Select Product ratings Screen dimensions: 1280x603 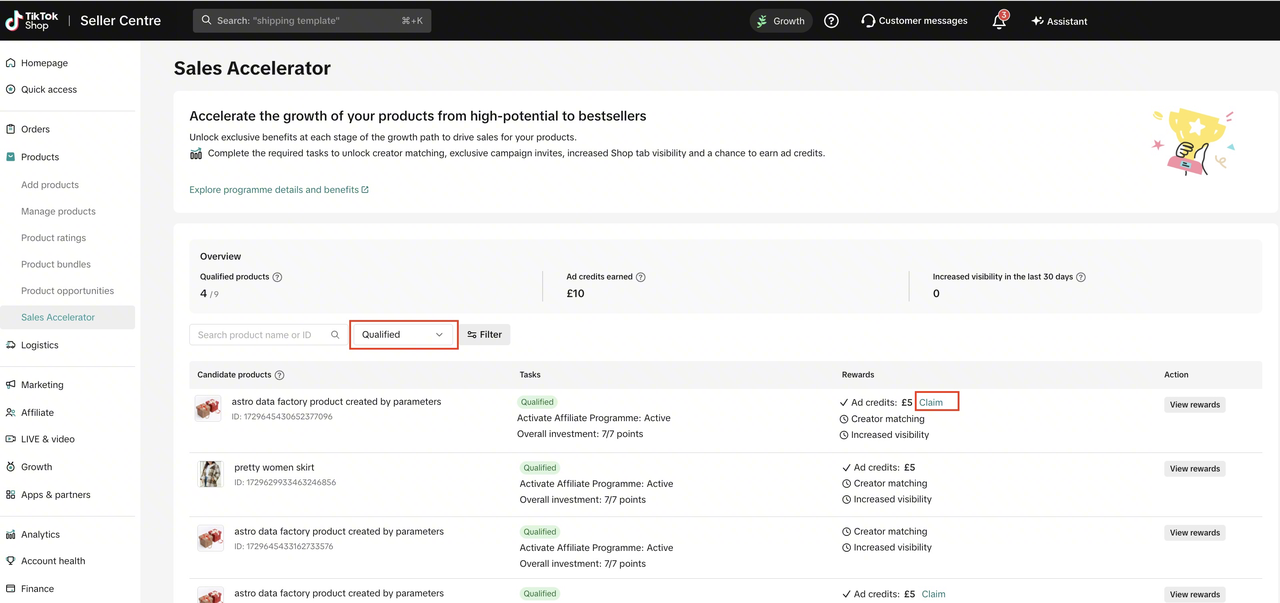pos(53,238)
